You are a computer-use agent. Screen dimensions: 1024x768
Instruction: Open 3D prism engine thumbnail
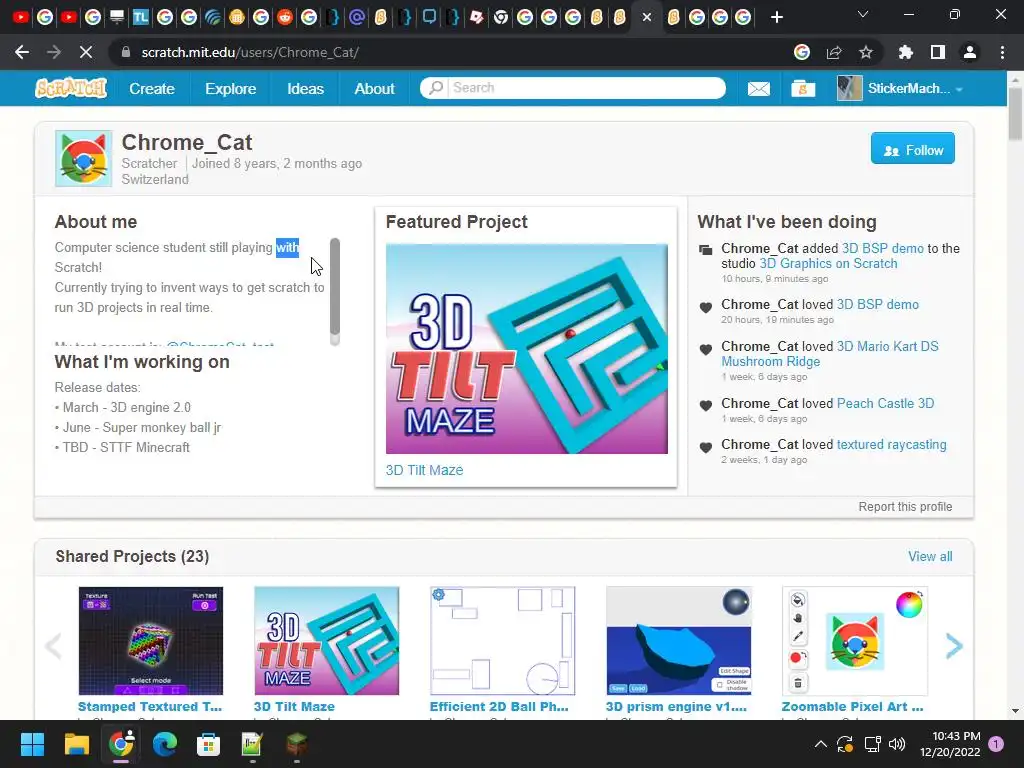679,641
